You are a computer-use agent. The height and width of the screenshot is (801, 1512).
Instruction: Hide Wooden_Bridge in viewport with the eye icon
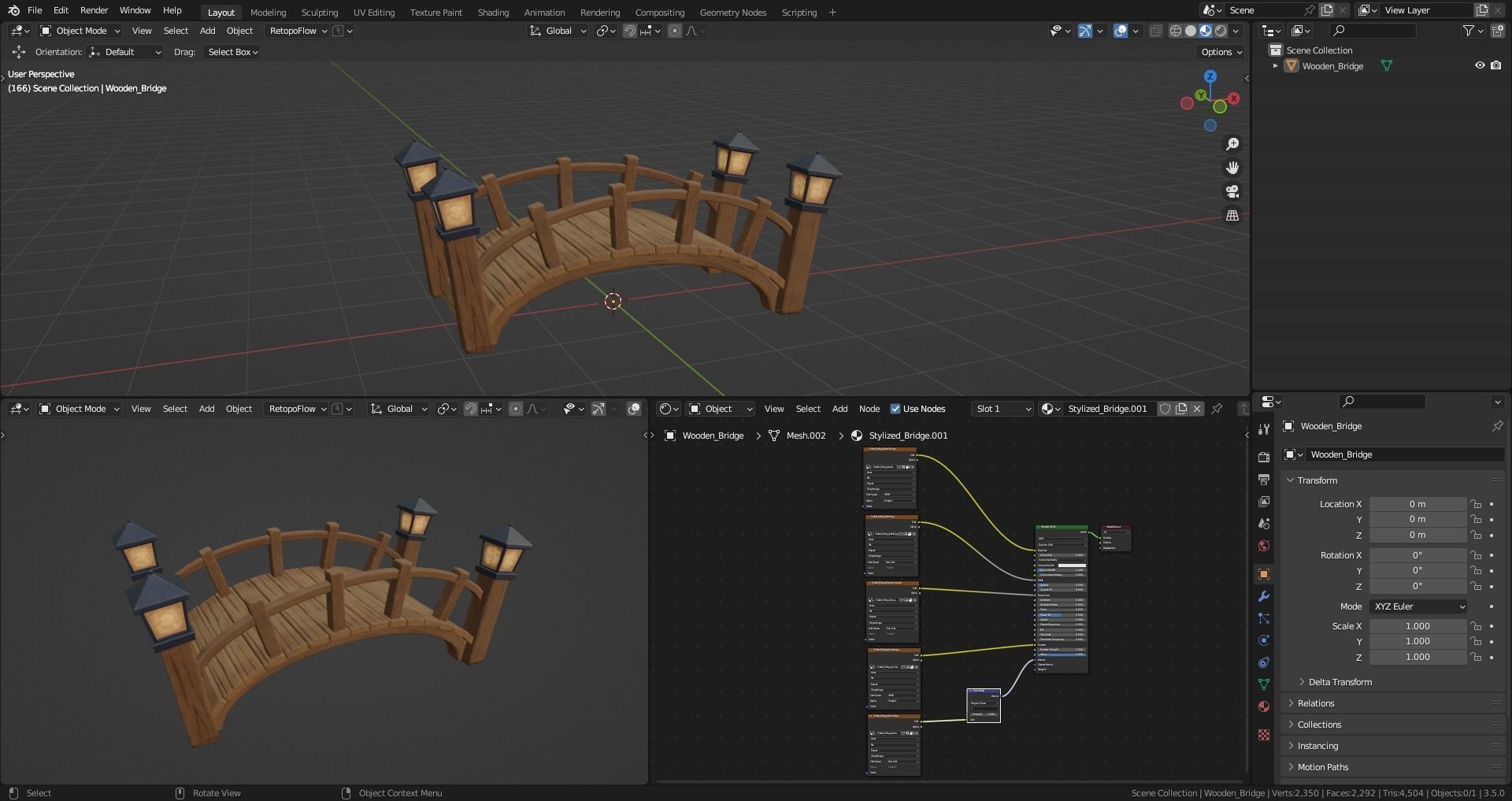[x=1480, y=66]
